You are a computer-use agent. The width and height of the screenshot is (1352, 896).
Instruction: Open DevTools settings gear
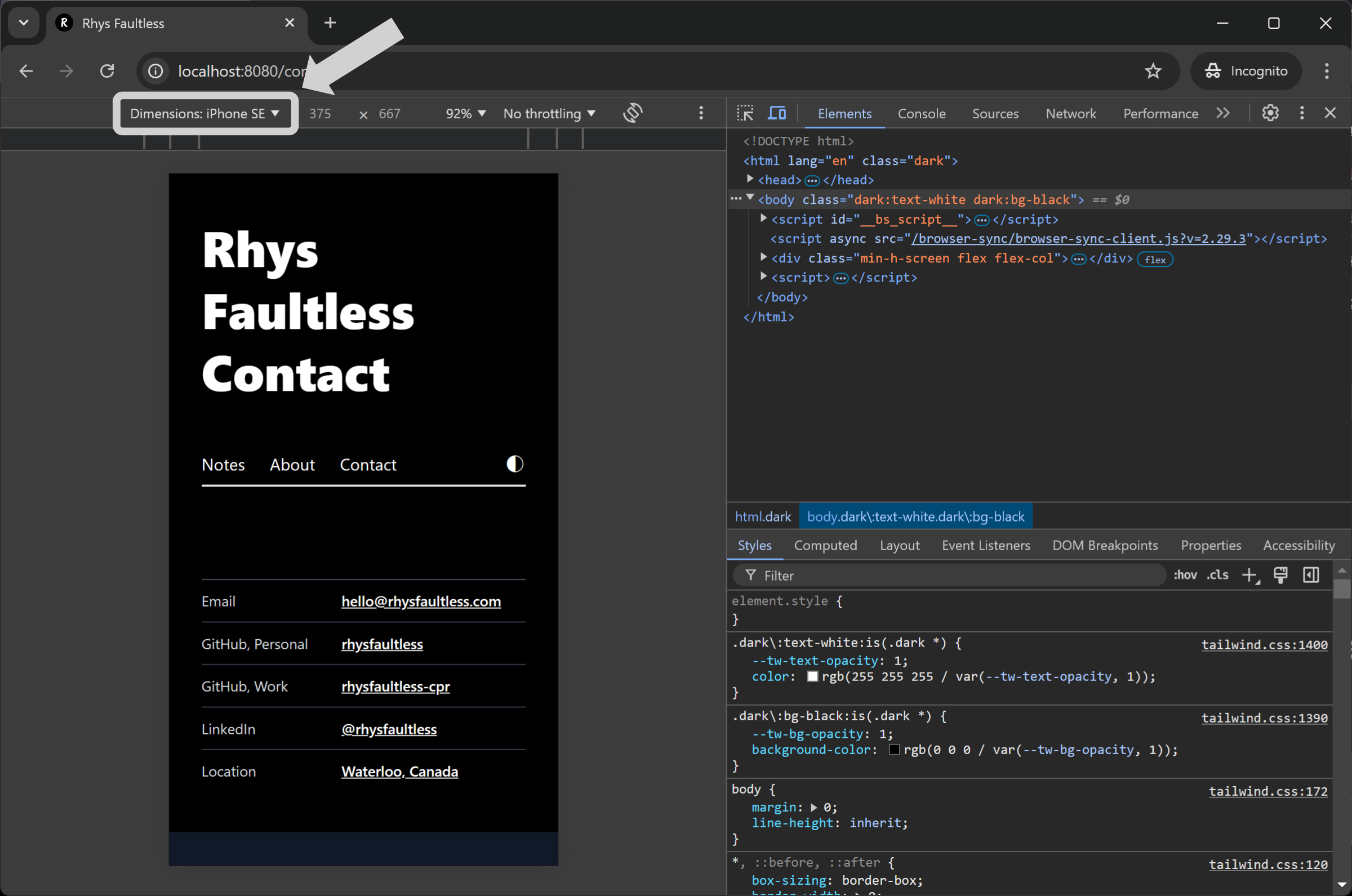tap(1270, 113)
